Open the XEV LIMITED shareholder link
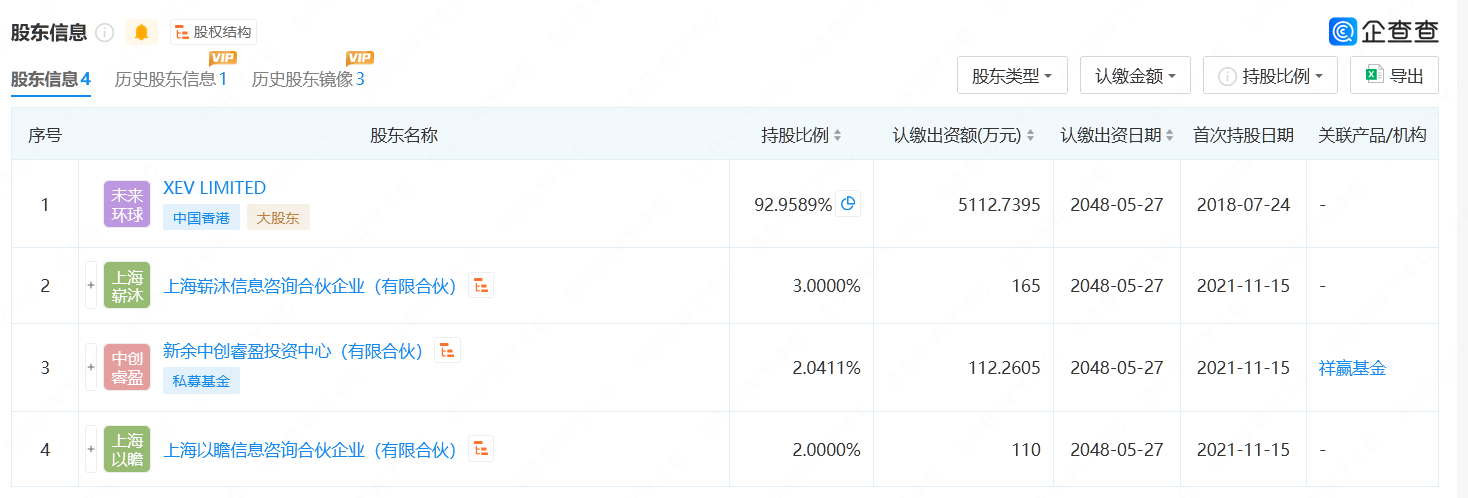 pyautogui.click(x=214, y=188)
